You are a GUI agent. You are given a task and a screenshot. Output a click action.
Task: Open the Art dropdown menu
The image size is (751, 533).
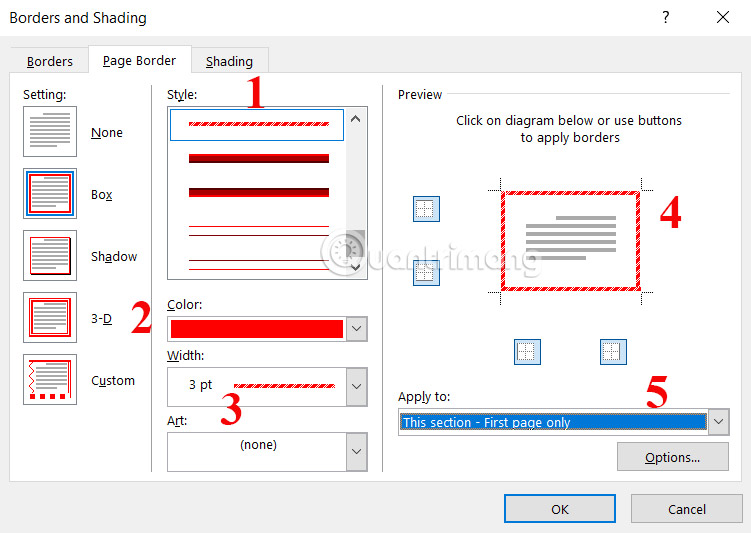click(x=357, y=451)
